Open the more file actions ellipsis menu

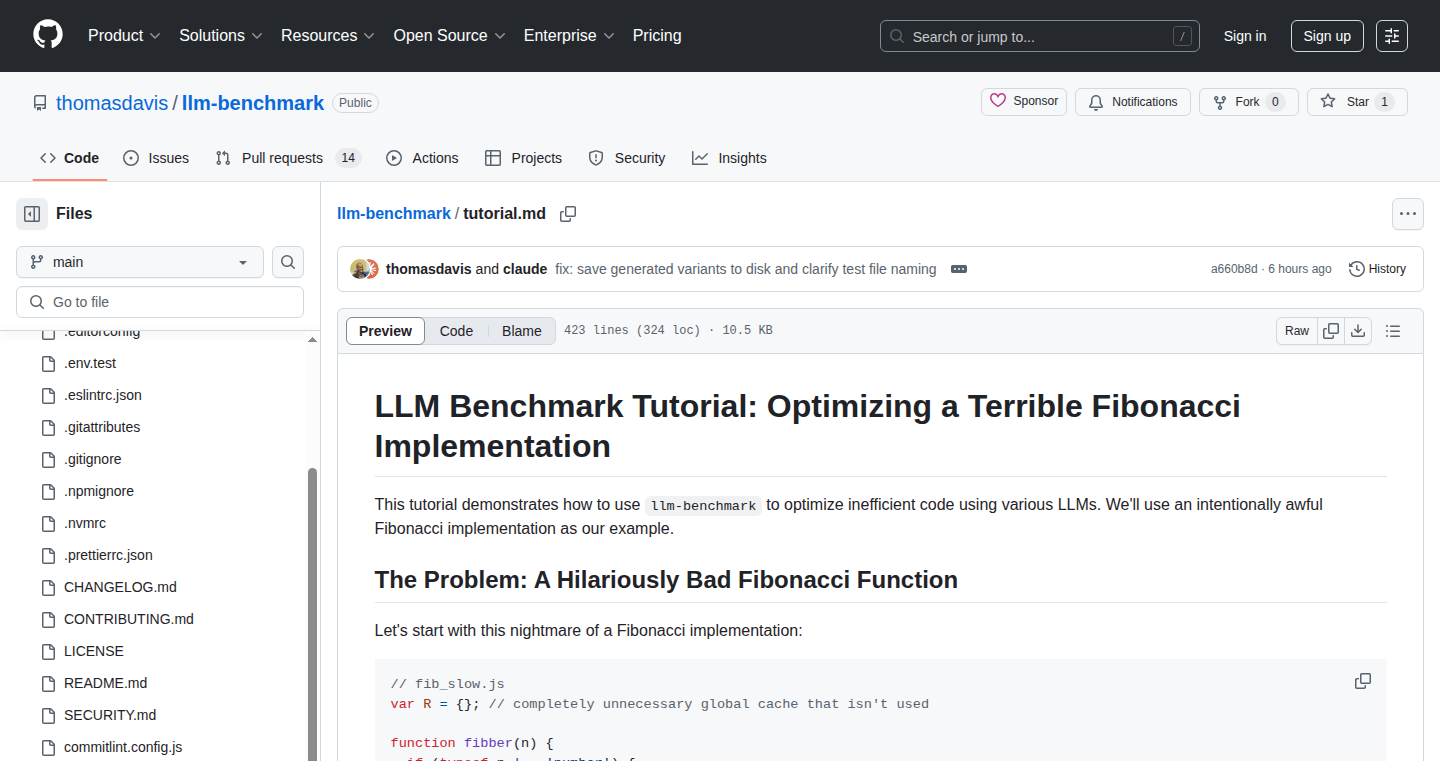tap(1408, 214)
